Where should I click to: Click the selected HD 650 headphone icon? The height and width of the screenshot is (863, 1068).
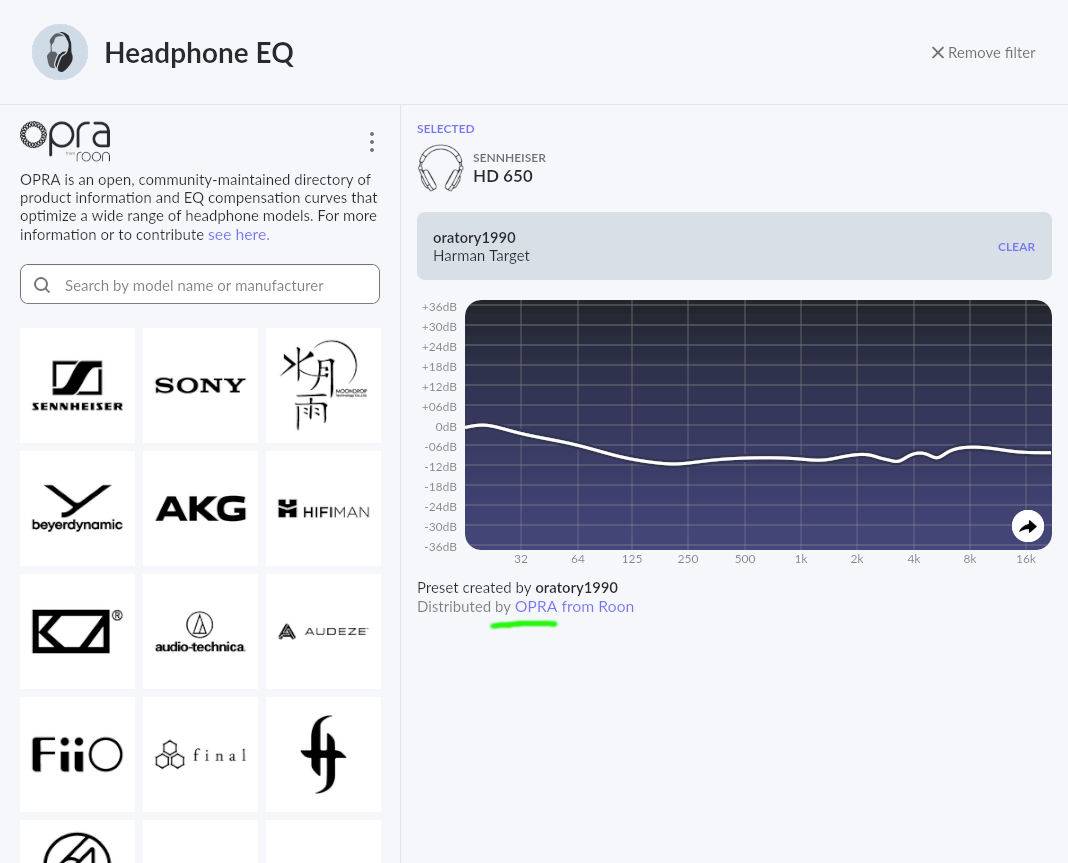(x=440, y=168)
